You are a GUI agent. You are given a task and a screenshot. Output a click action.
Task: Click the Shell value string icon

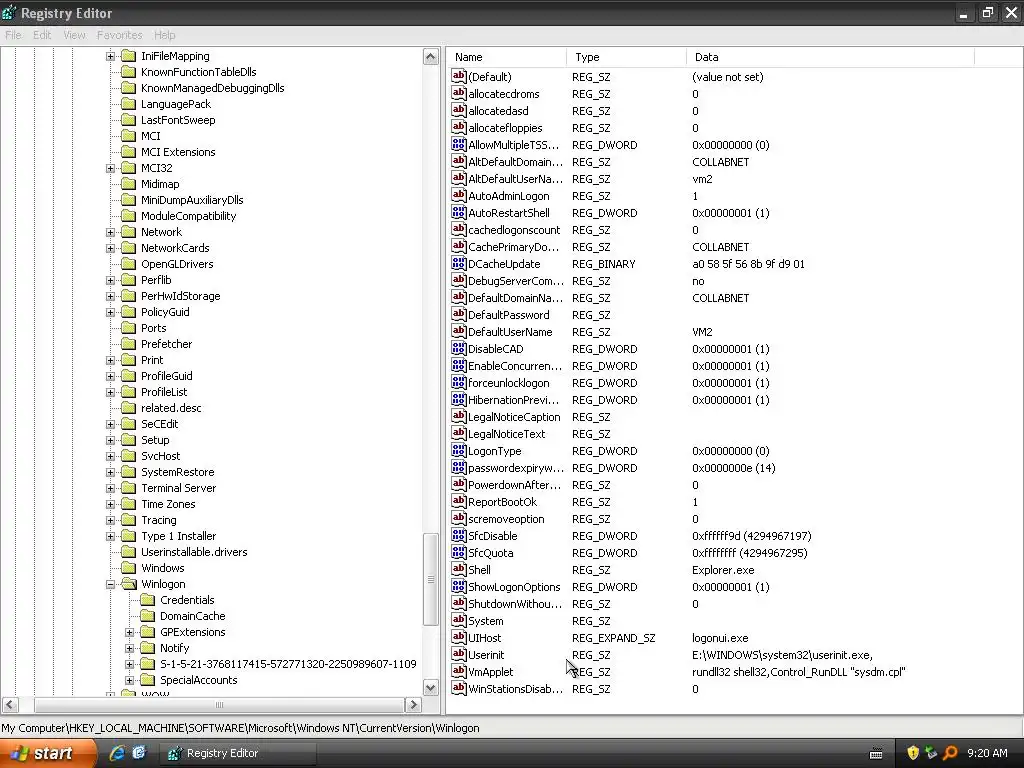click(x=458, y=569)
